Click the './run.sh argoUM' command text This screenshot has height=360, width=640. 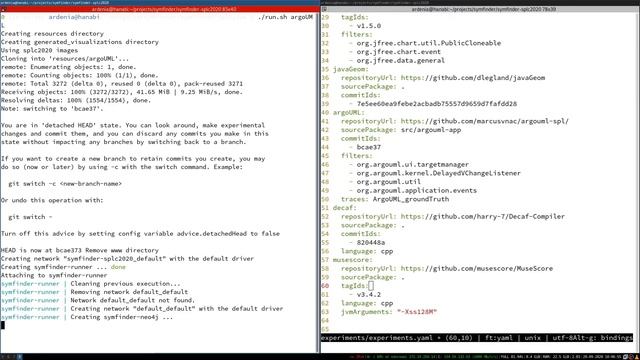(x=285, y=17)
